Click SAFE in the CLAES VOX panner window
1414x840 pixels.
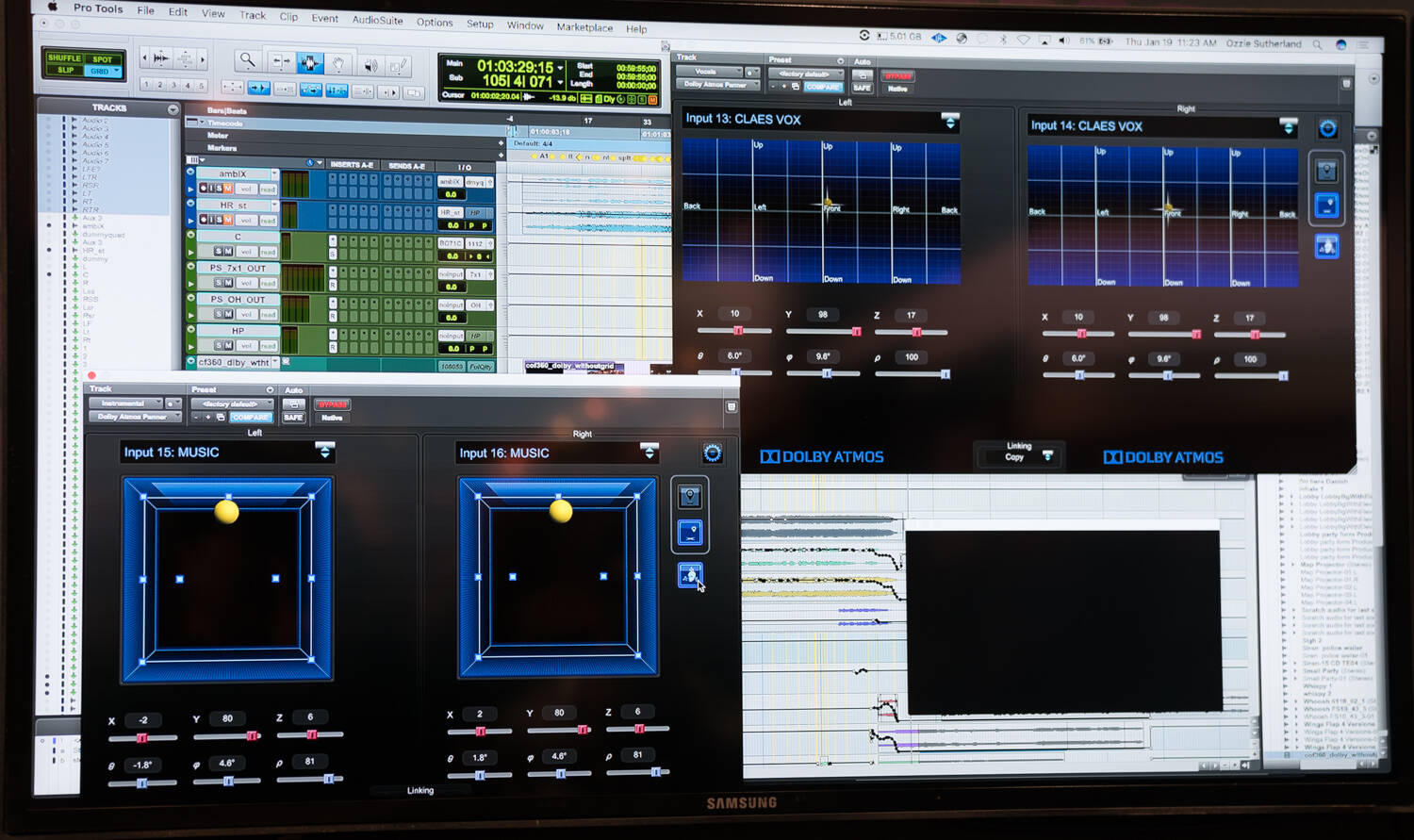862,88
